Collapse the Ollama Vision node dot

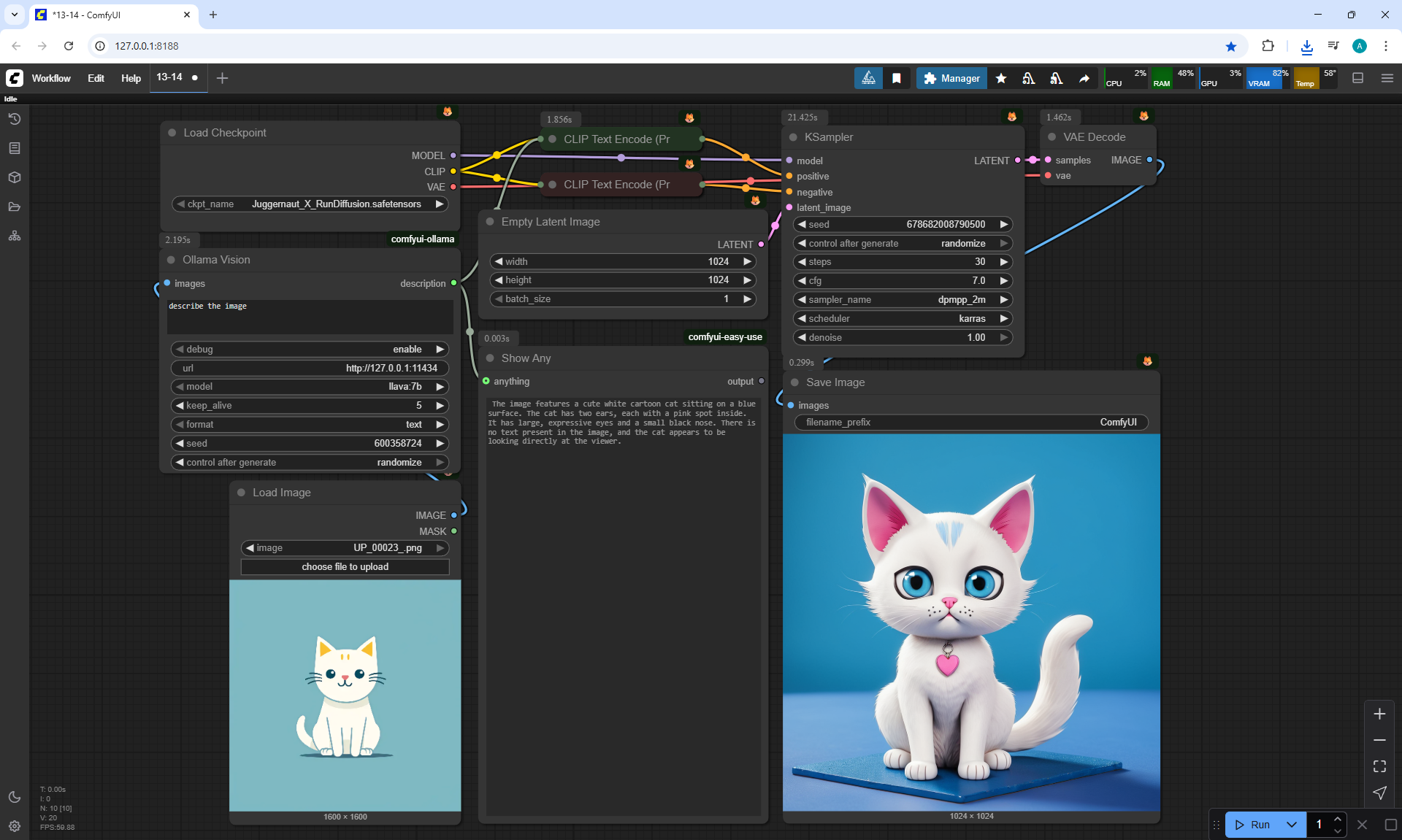pos(171,260)
